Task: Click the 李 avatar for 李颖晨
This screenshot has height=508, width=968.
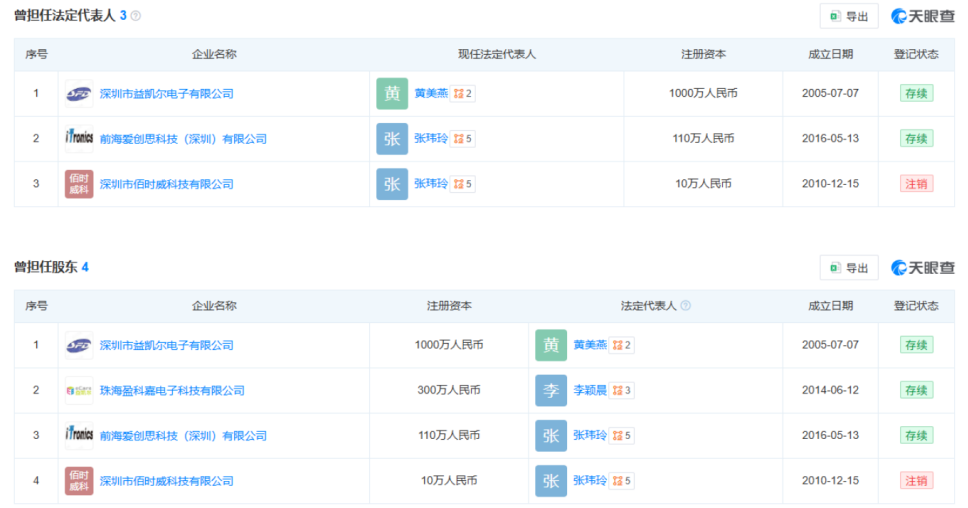Action: click(551, 390)
